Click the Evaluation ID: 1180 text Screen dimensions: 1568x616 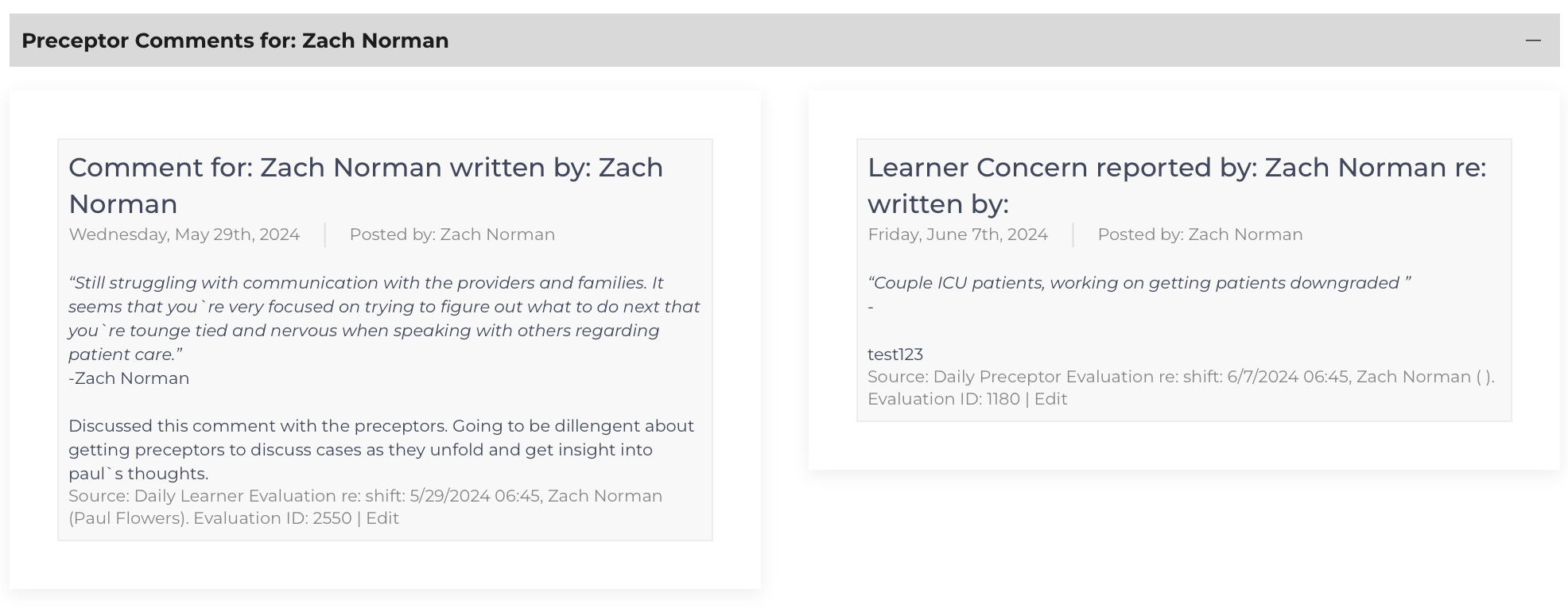click(944, 399)
